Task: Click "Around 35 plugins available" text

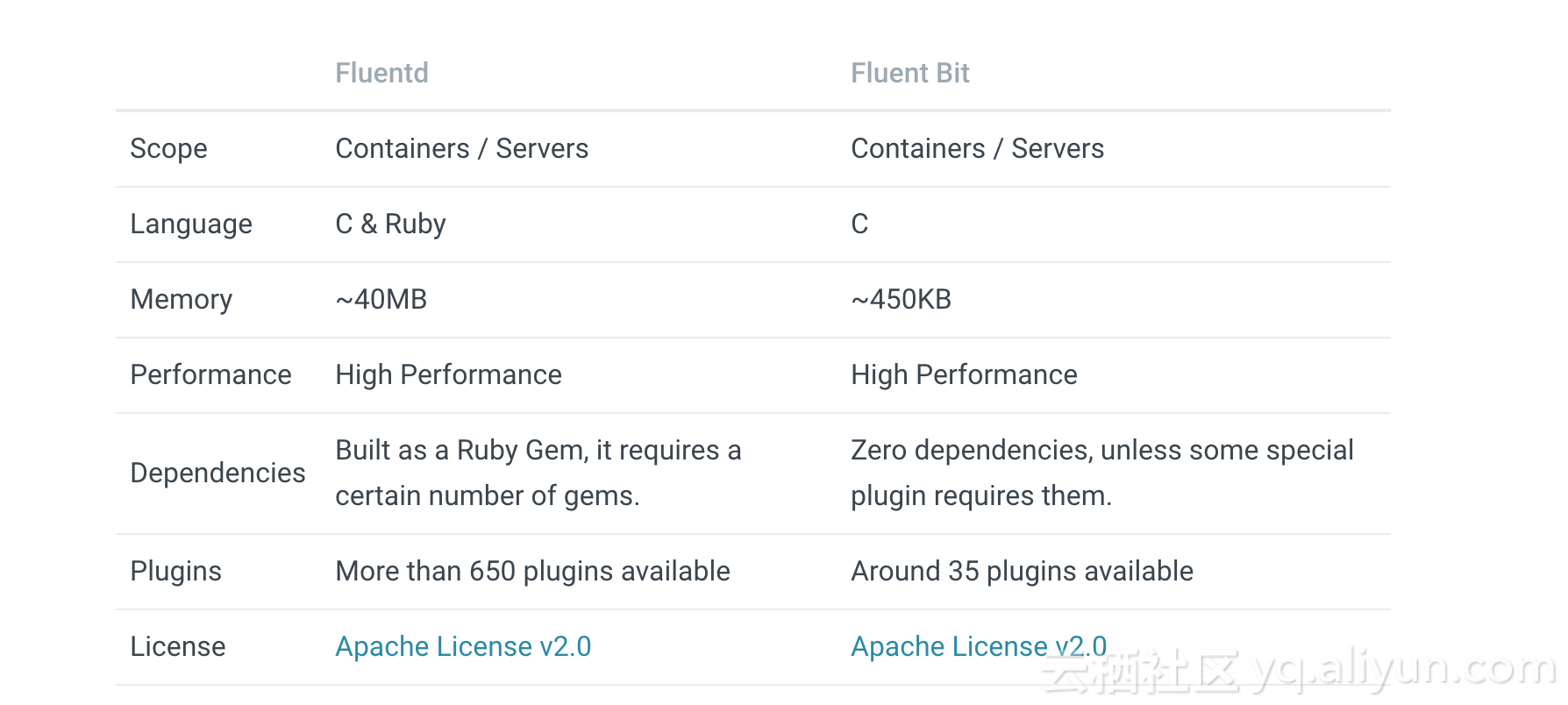Action: [1022, 571]
